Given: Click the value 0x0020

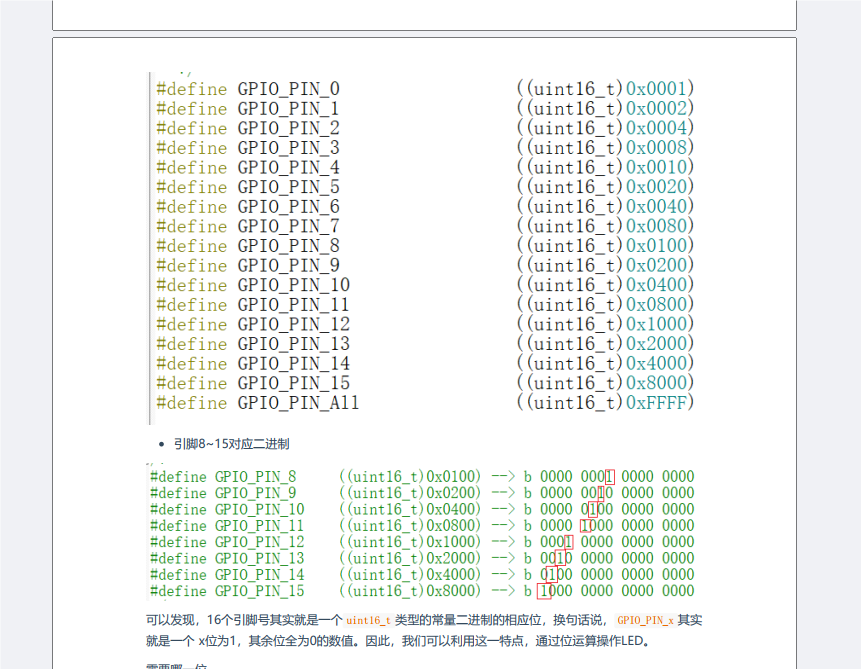Looking at the screenshot, I should (x=656, y=187).
